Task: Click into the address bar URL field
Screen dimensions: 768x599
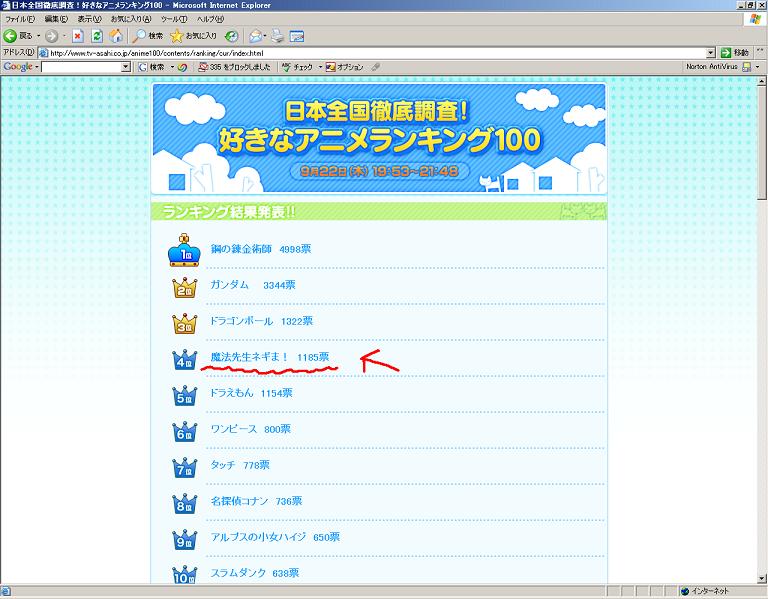Action: (377, 53)
